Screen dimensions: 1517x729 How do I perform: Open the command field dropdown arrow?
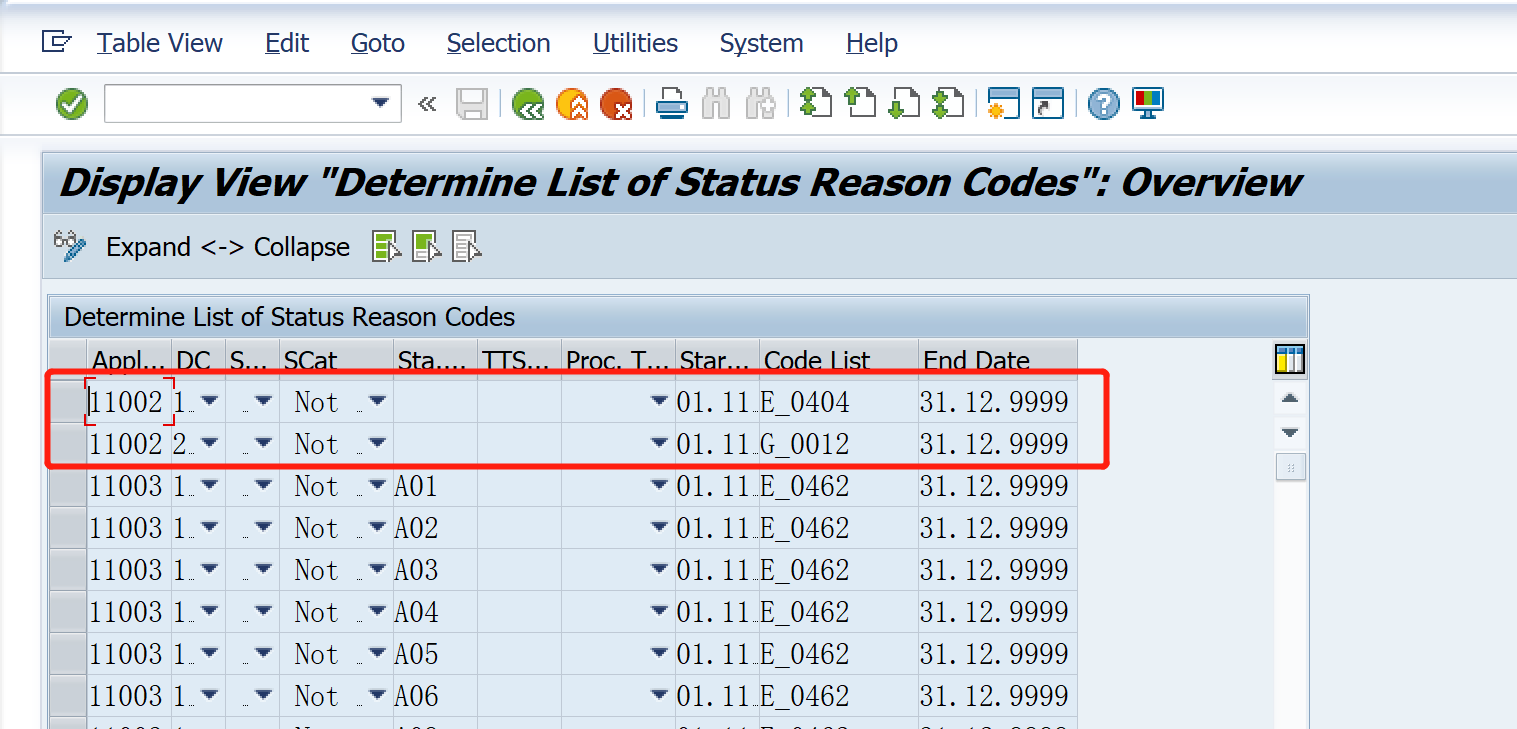pyautogui.click(x=380, y=103)
